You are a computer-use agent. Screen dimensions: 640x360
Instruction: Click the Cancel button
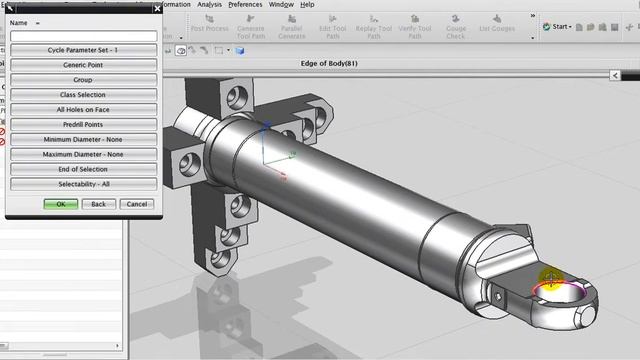click(x=137, y=204)
